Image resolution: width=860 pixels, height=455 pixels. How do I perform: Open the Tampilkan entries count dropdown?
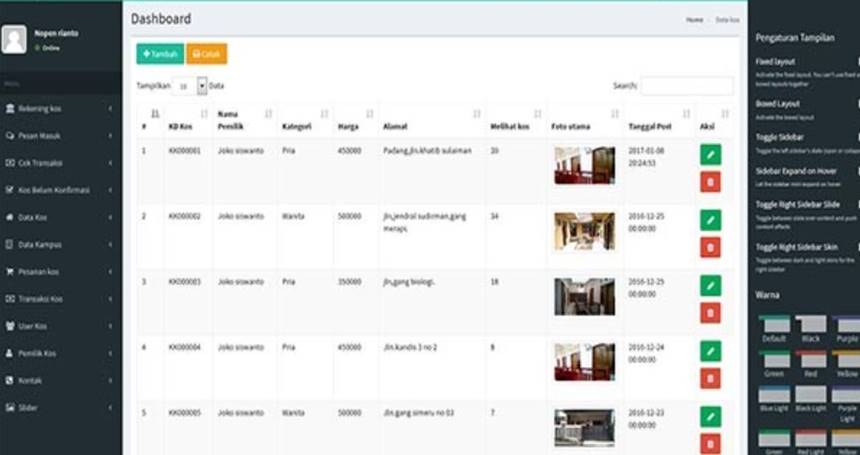[x=189, y=86]
